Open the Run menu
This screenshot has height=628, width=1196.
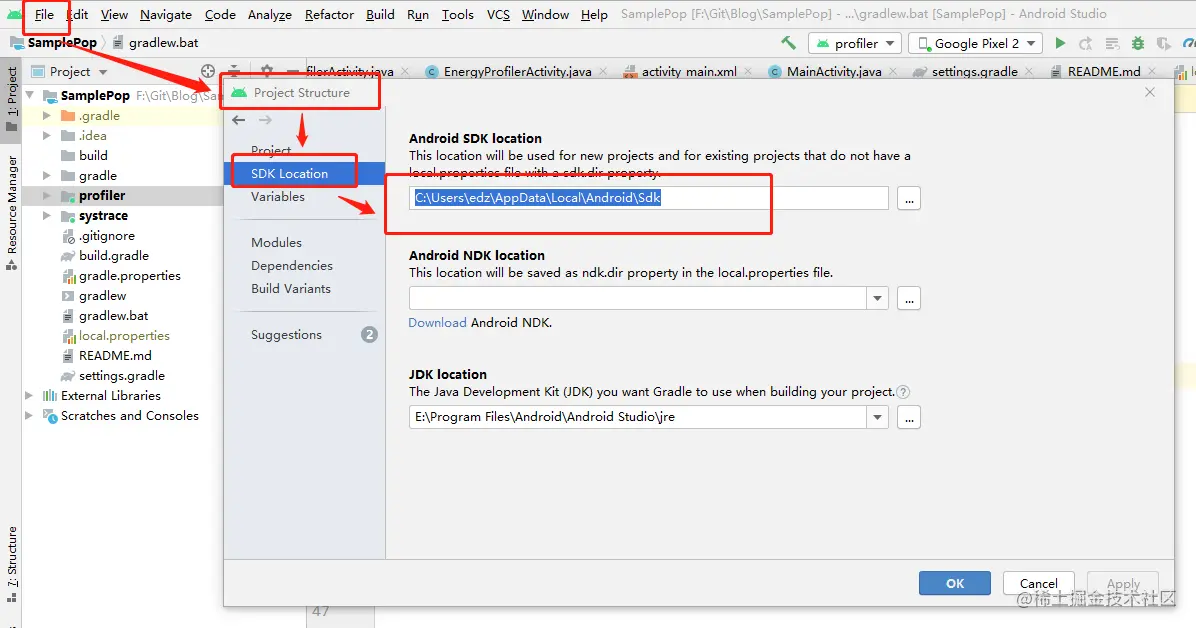point(418,14)
